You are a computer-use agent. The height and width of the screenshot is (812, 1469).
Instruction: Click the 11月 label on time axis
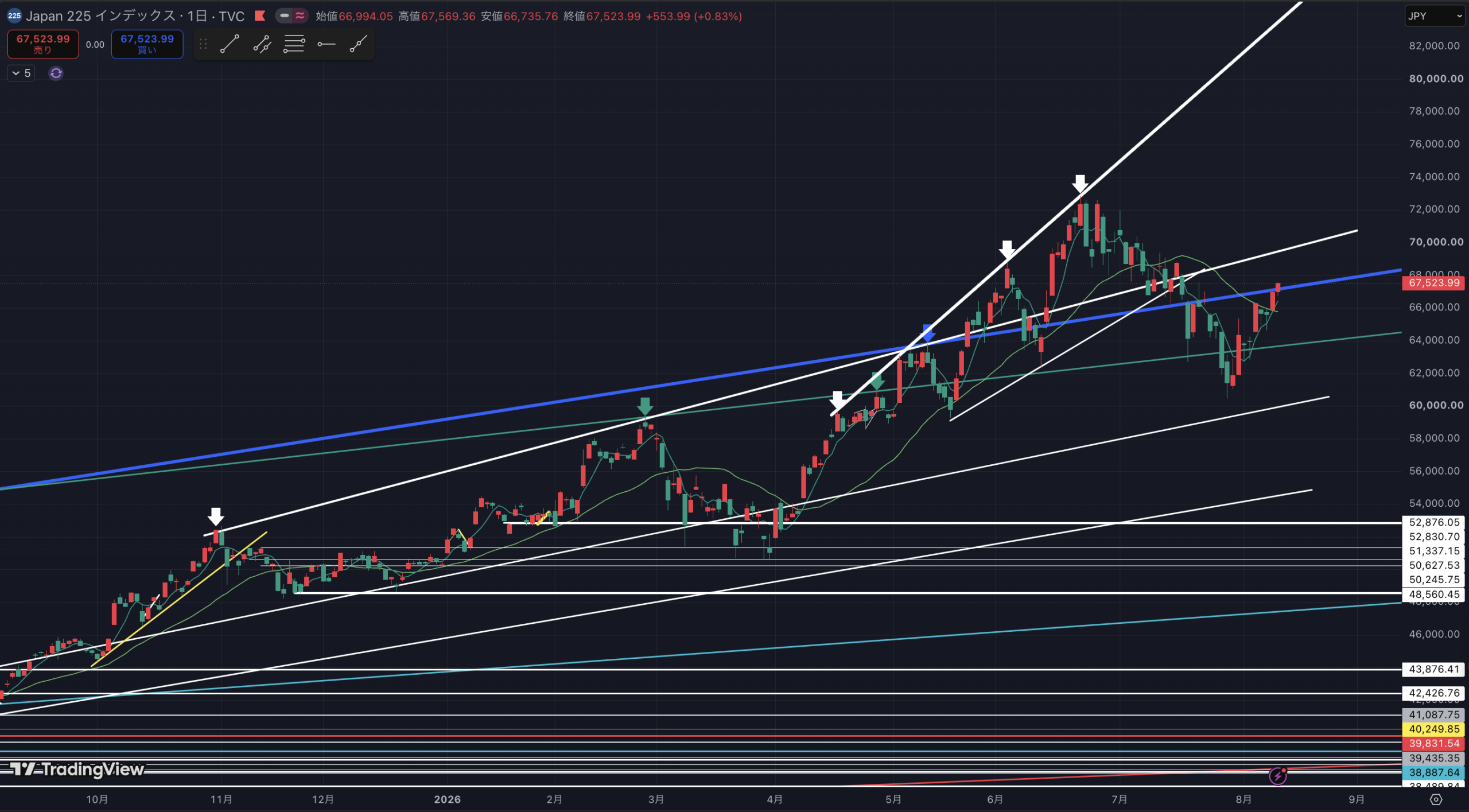(221, 799)
